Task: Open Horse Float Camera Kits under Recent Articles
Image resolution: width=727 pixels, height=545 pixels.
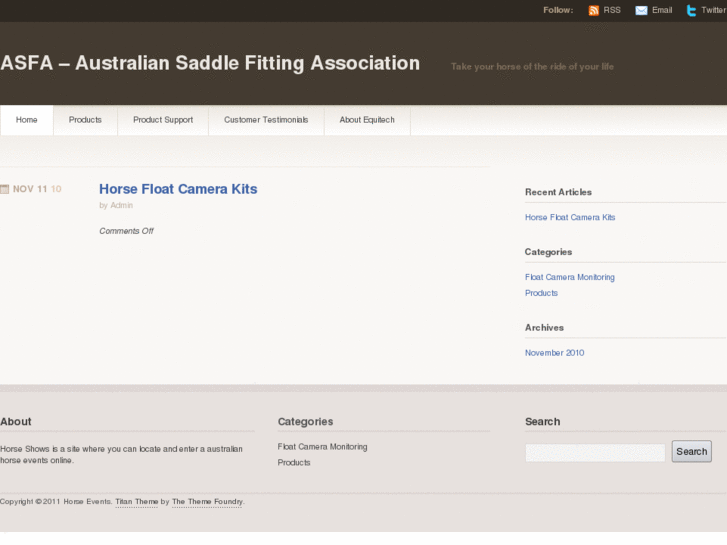Action: pyautogui.click(x=570, y=217)
